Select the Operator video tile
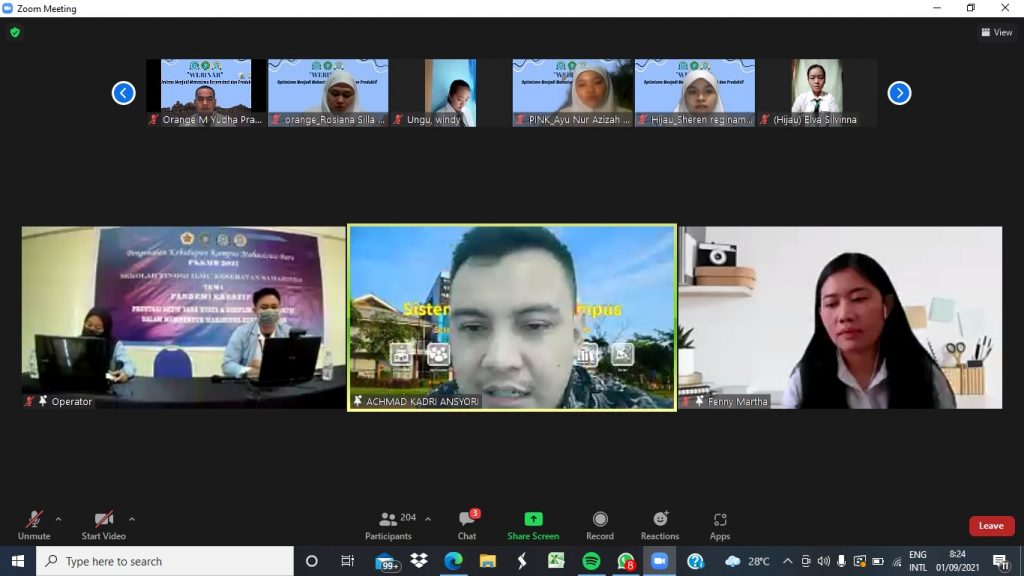 click(183, 317)
